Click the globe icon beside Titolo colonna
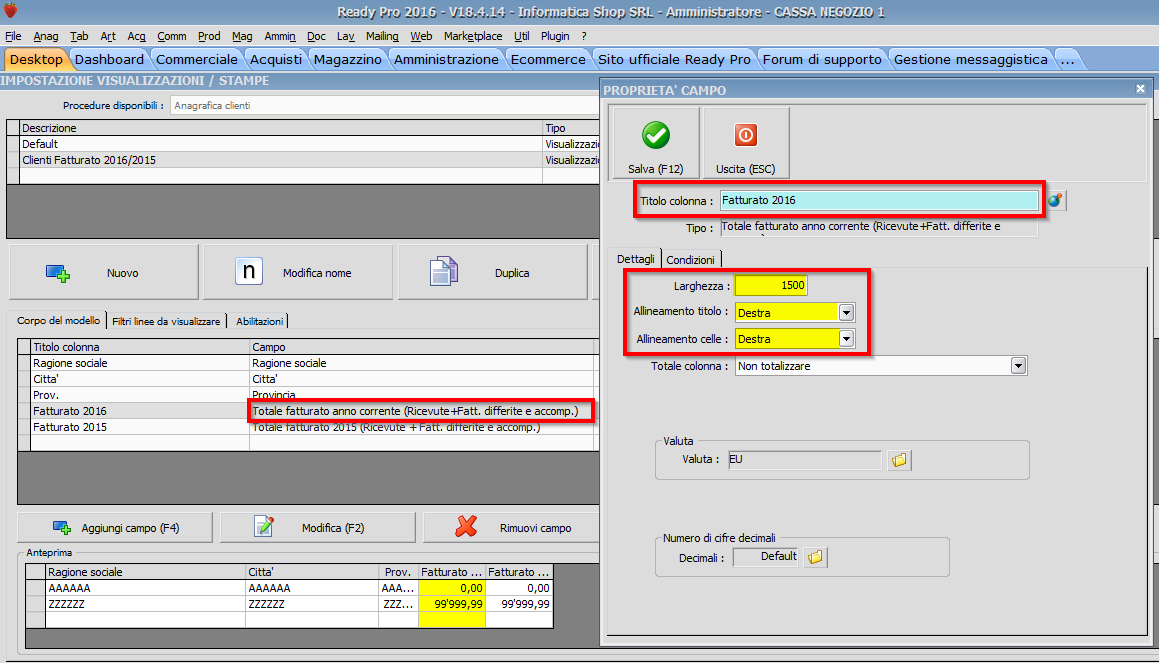 coord(1055,200)
